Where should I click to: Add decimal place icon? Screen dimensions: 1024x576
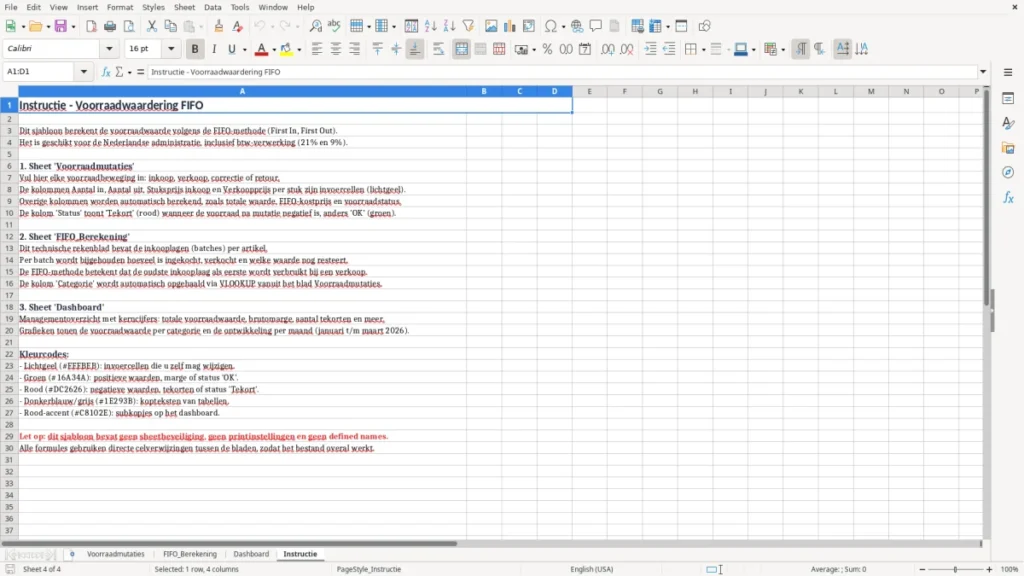point(608,49)
